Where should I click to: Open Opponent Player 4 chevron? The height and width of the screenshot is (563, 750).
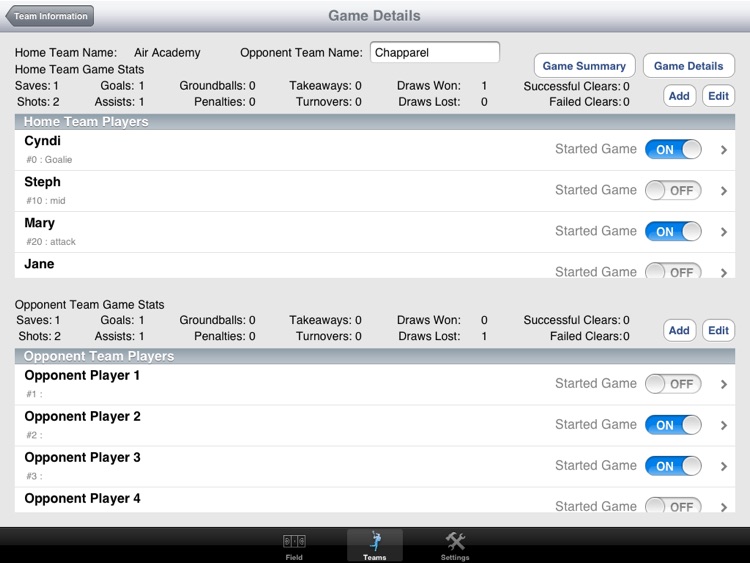[x=724, y=507]
